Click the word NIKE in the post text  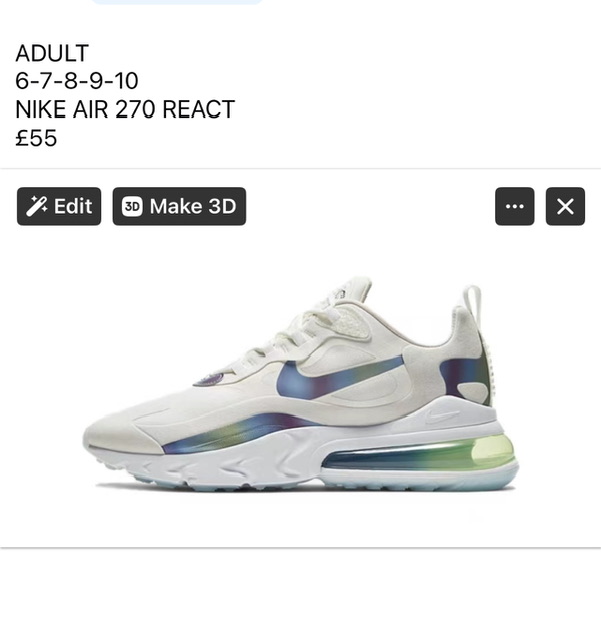[x=41, y=109]
